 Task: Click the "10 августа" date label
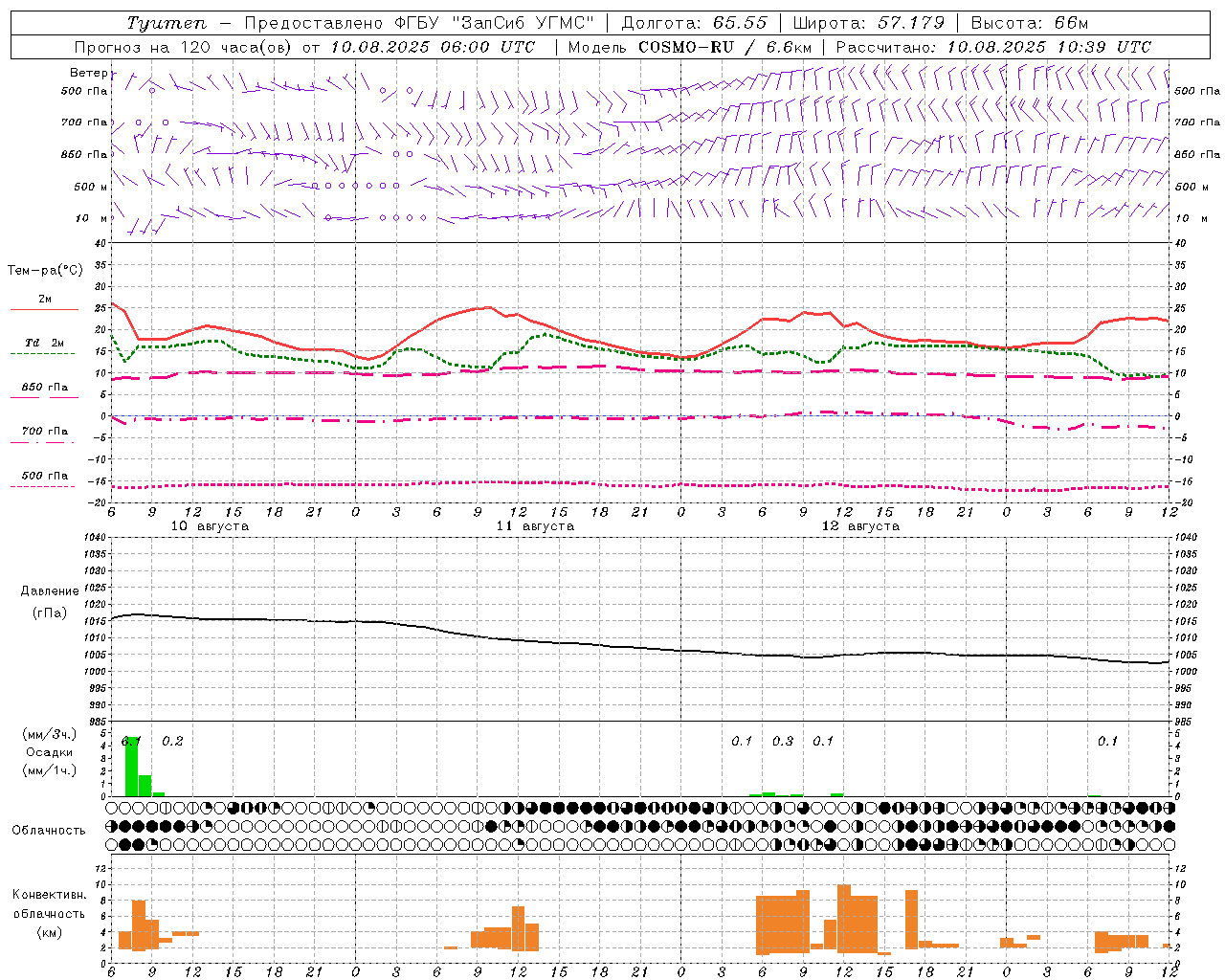[x=210, y=526]
